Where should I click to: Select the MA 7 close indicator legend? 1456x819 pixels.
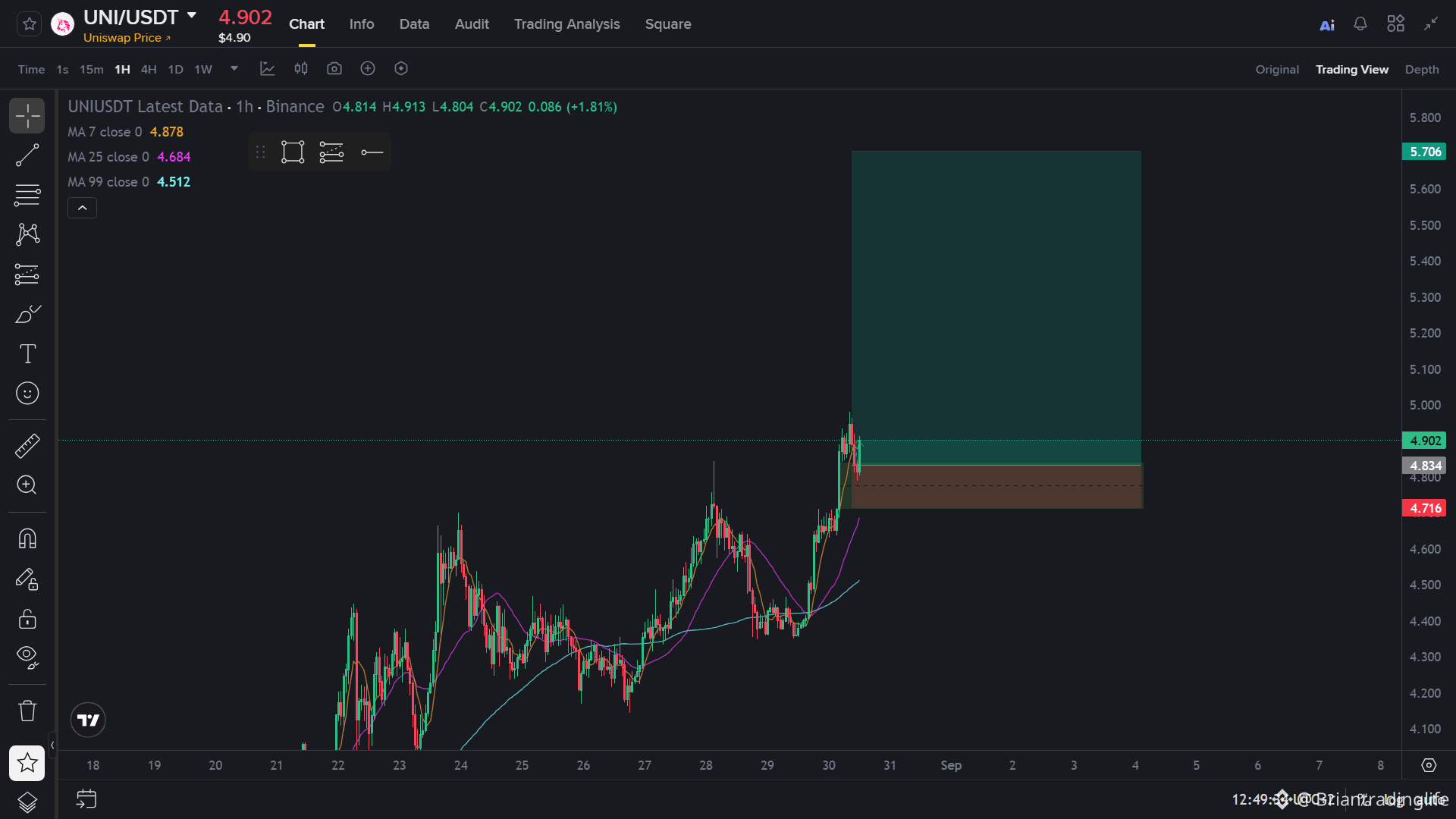point(125,132)
